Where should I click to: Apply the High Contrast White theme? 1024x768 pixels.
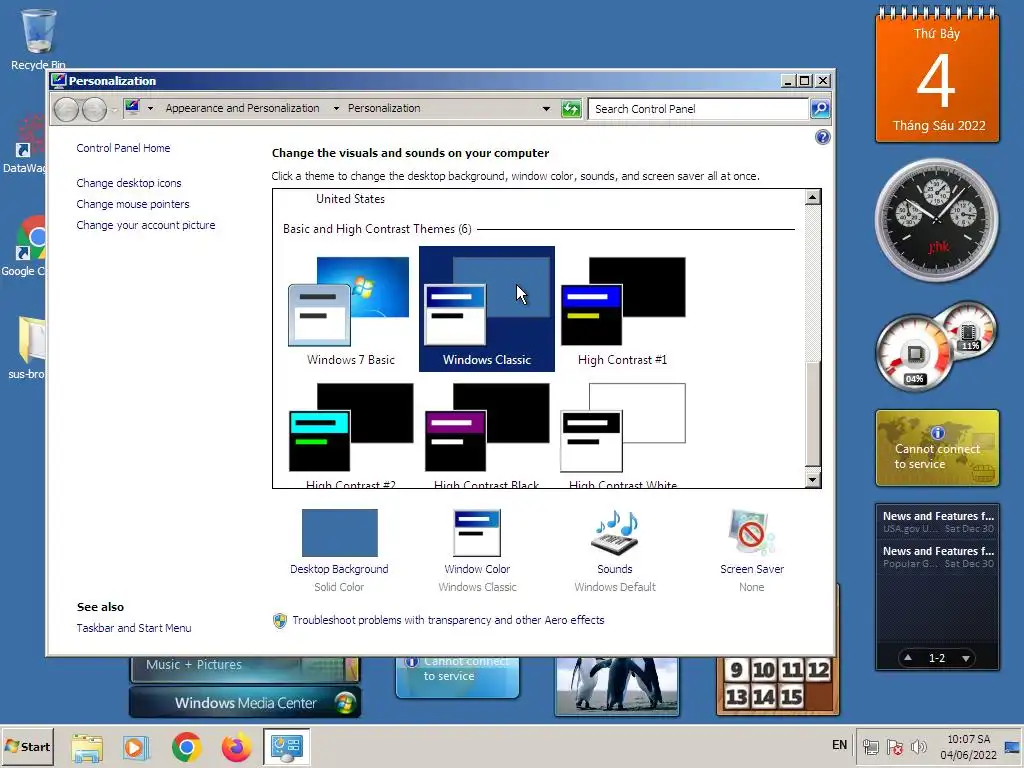pyautogui.click(x=622, y=434)
